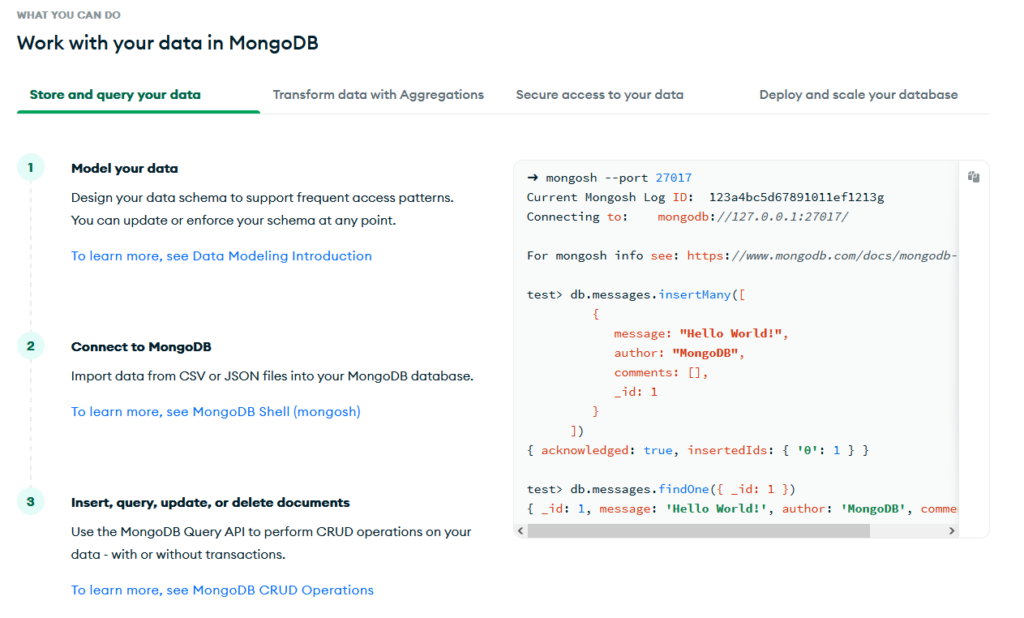Click the step 3 circle indicator
Viewport: 1024px width, 618px height.
(x=30, y=502)
